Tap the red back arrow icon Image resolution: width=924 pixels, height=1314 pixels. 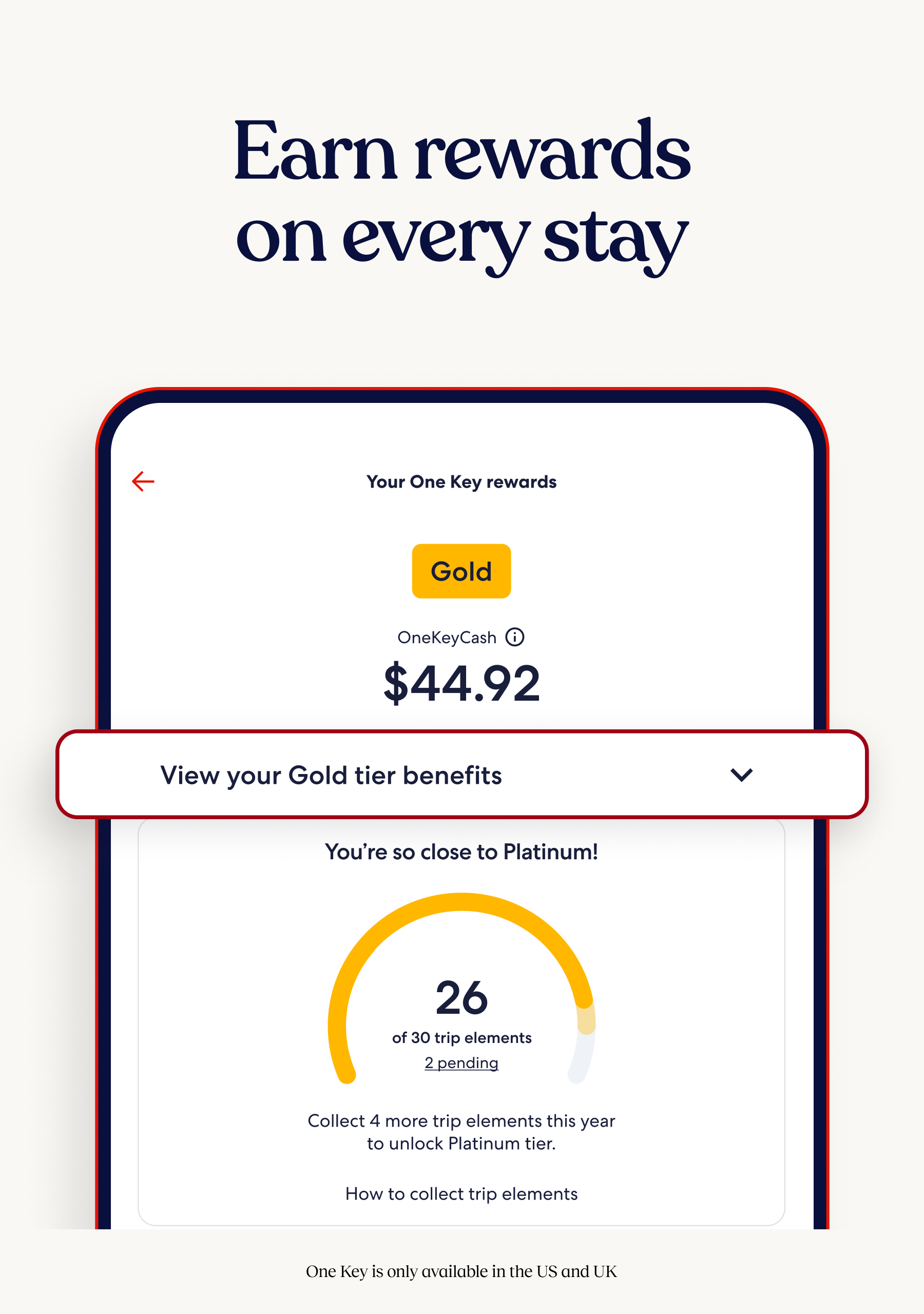point(143,481)
